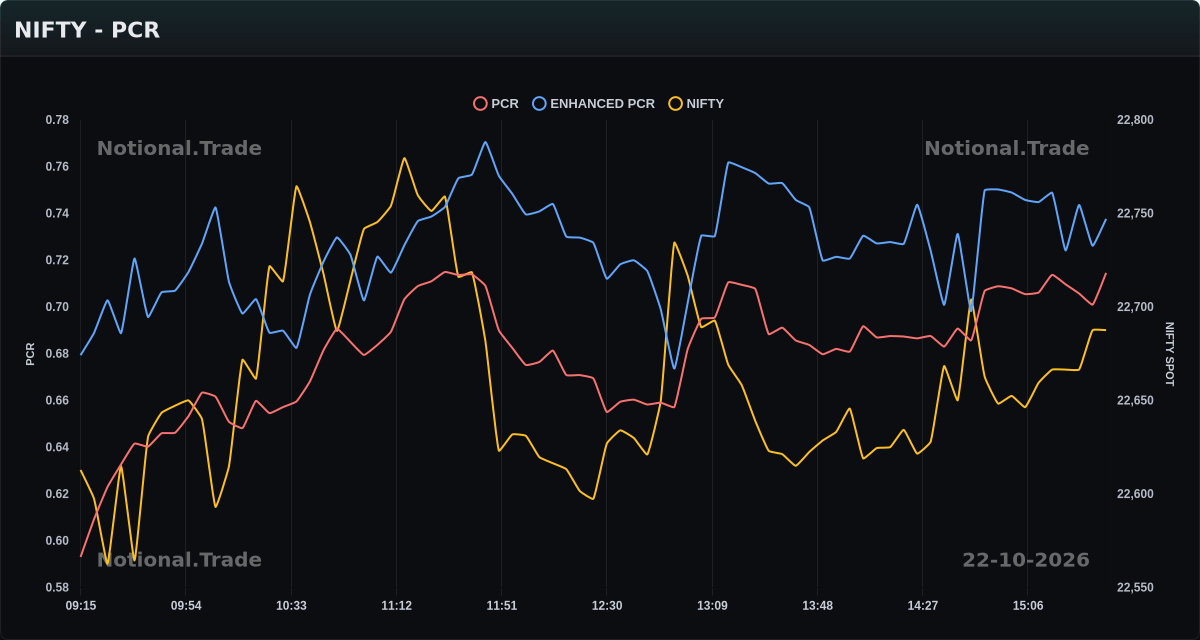Viewport: 1200px width, 640px height.
Task: Click the NIFTY SPOT right axis title
Action: click(x=1169, y=354)
